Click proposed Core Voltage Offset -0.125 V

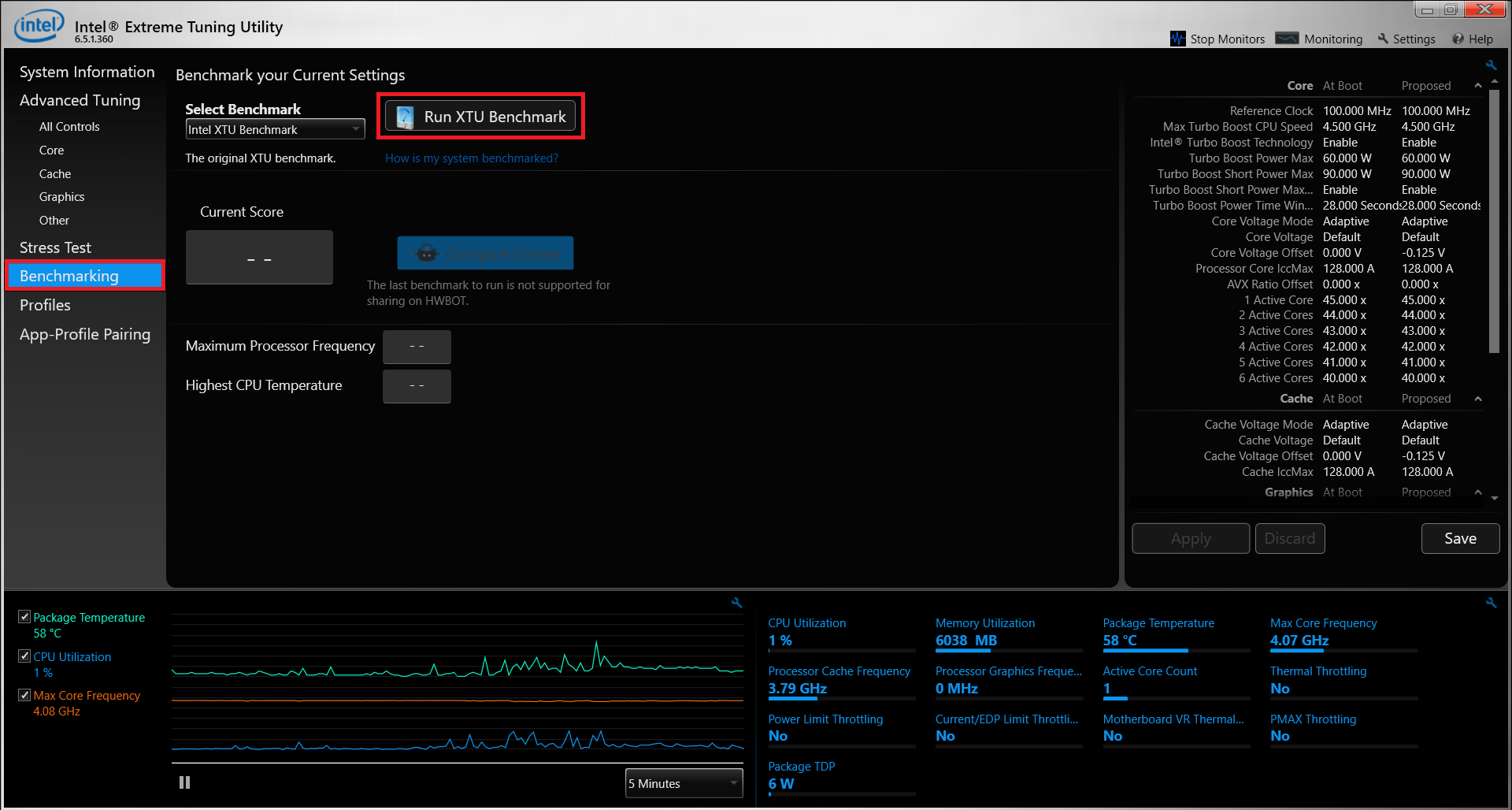pos(1423,253)
